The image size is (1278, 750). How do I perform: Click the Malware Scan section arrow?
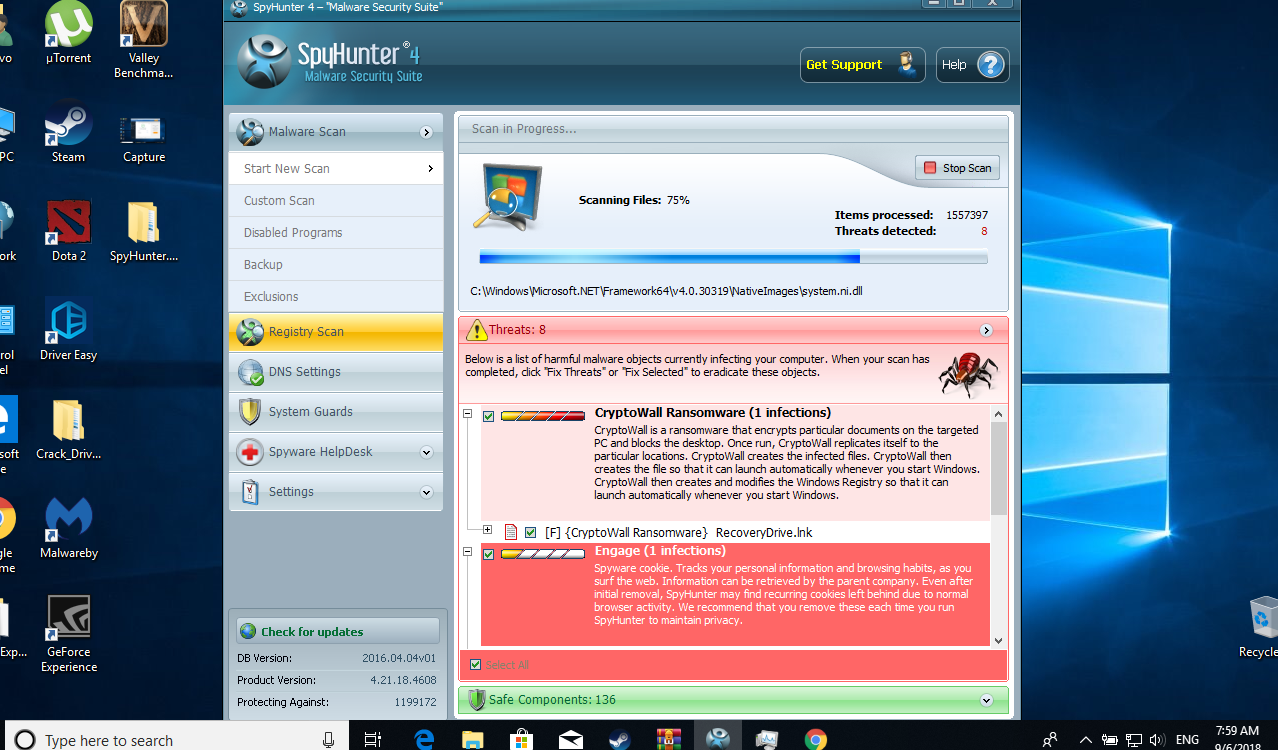[x=427, y=132]
